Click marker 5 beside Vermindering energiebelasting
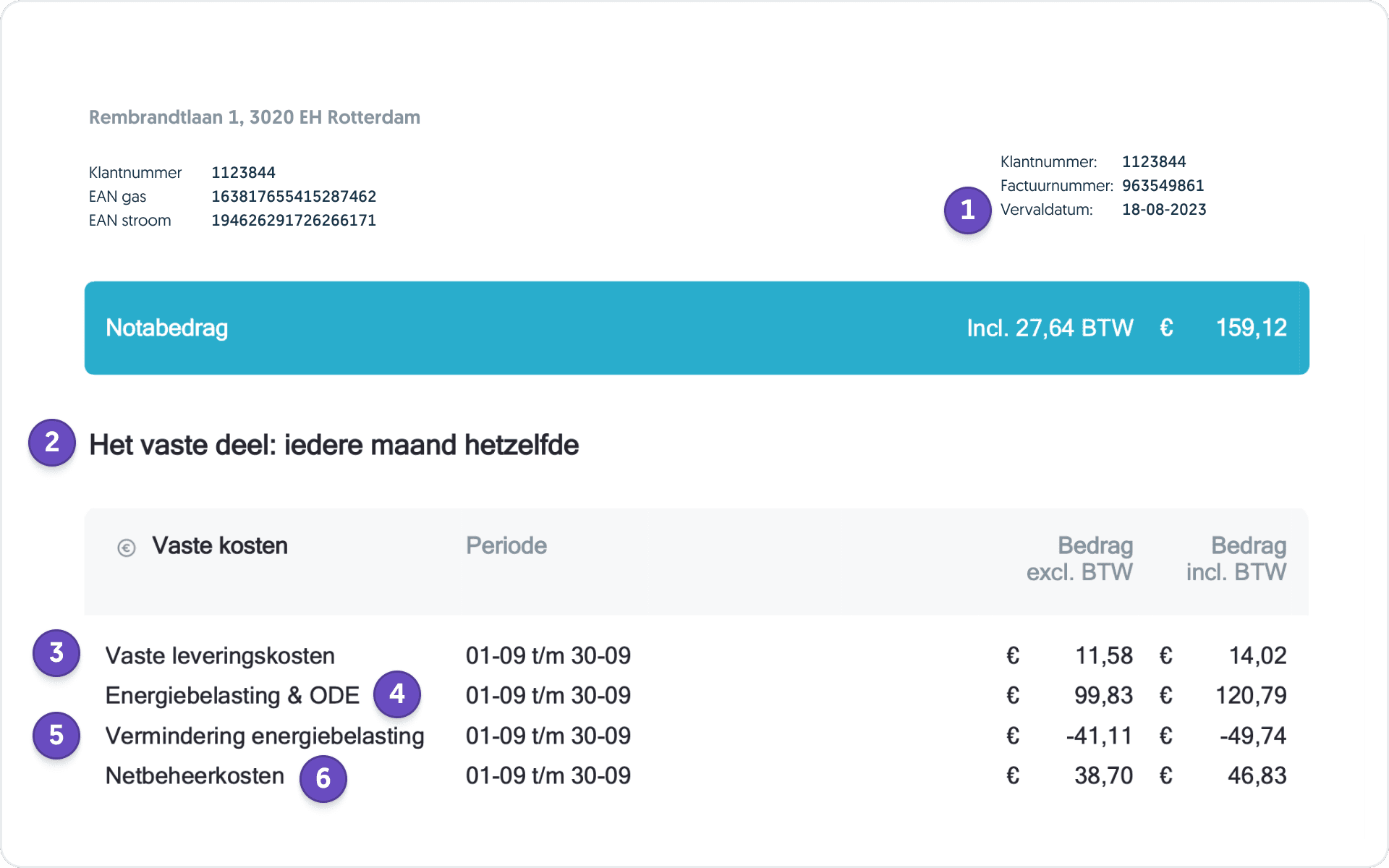This screenshot has height=868, width=1389. tap(56, 736)
